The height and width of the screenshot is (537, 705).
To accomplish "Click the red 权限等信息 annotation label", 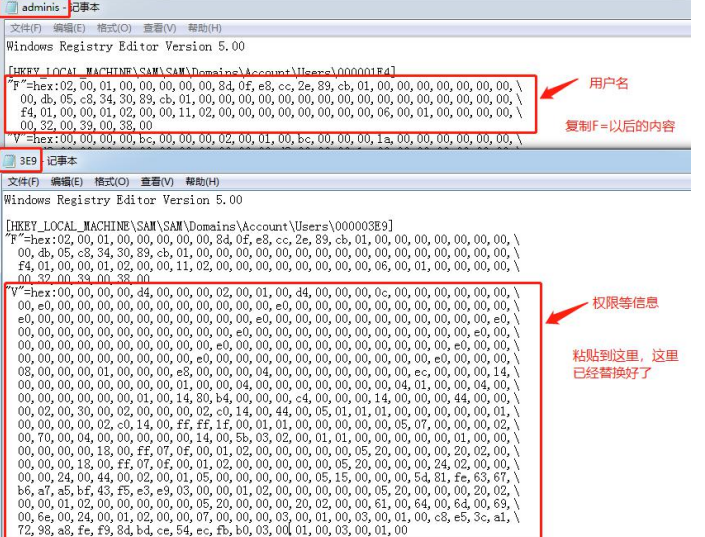I will (x=625, y=302).
